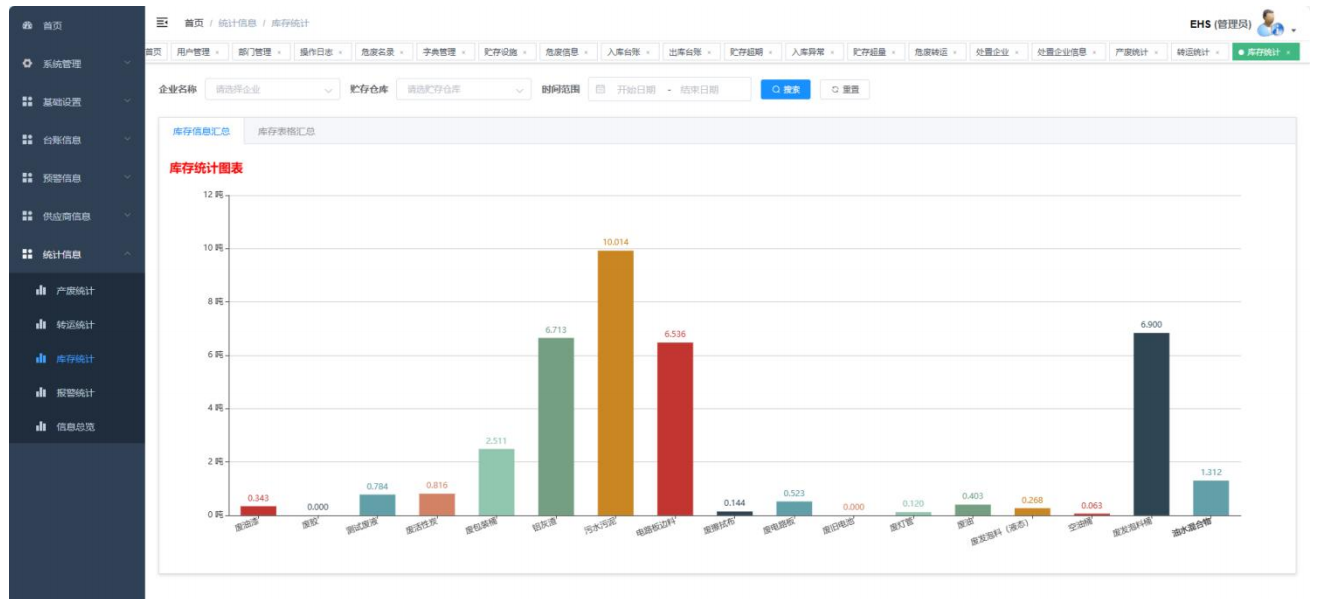The width and height of the screenshot is (1324, 599).
Task: Switch to the 危废转运 tab
Action: [x=937, y=52]
